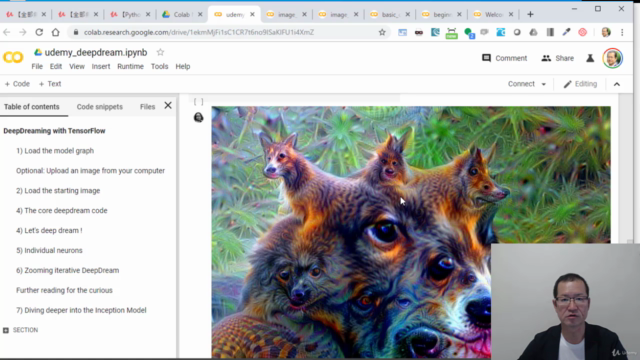
Task: Expand the Connect dropdown arrow
Action: tap(544, 84)
